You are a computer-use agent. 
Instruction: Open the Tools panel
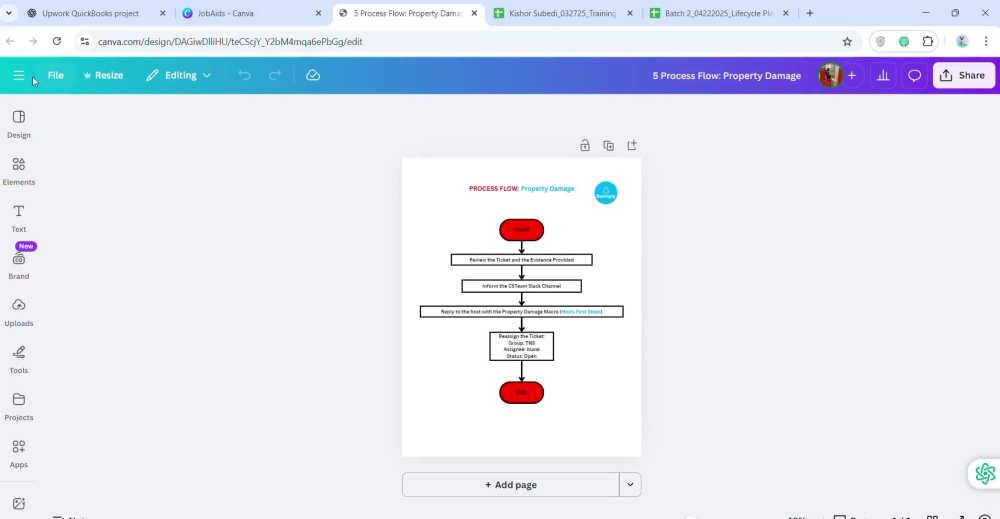[18, 360]
